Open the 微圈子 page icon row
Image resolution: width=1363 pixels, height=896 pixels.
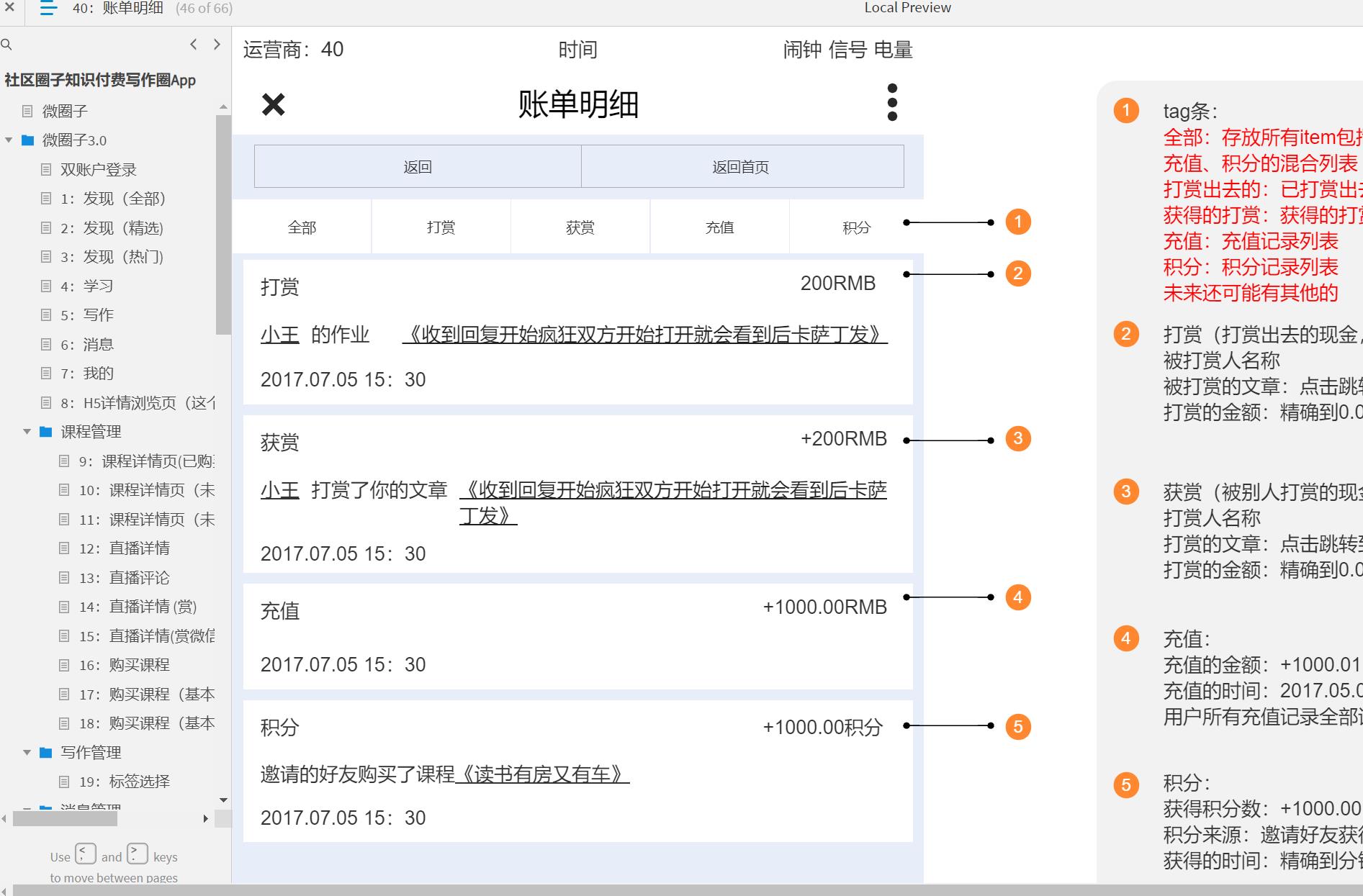point(65,111)
